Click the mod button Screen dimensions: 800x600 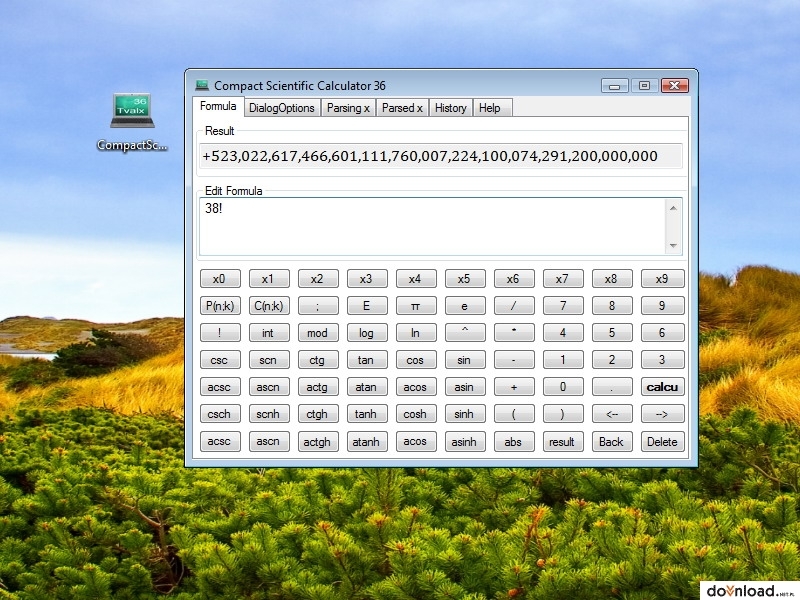click(x=318, y=333)
